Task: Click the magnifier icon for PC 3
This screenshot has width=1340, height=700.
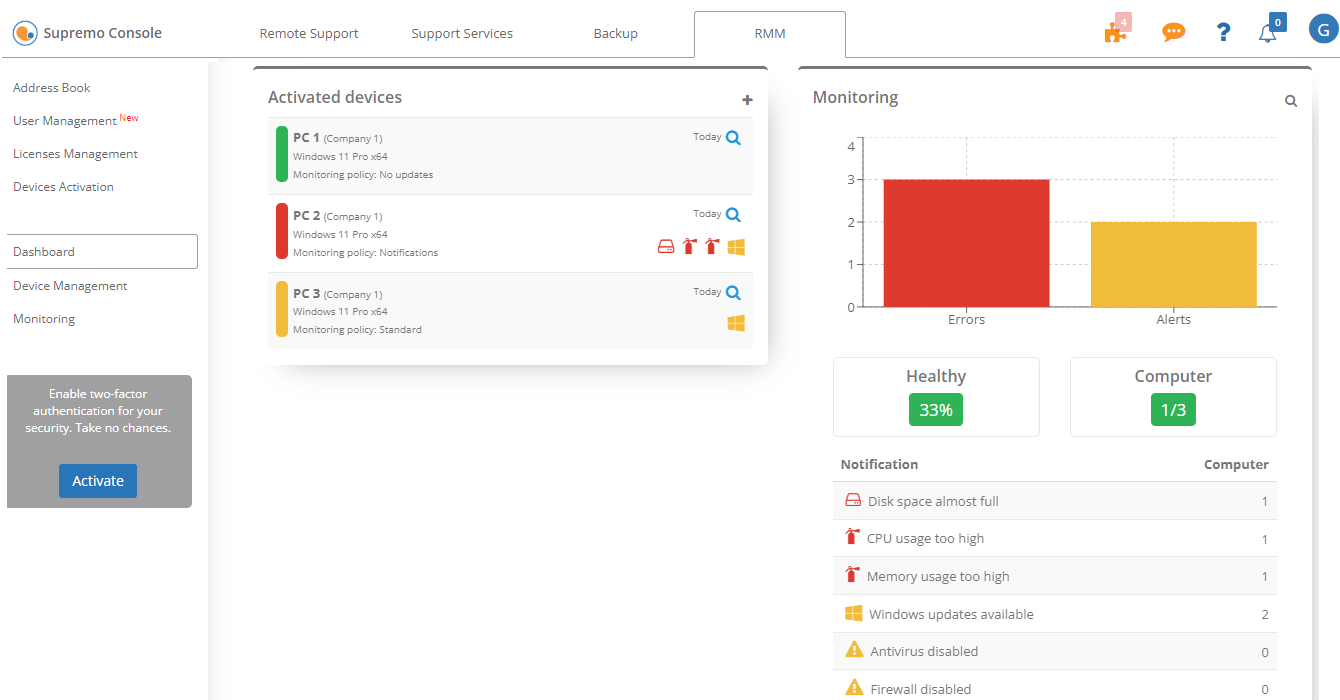Action: [x=733, y=293]
